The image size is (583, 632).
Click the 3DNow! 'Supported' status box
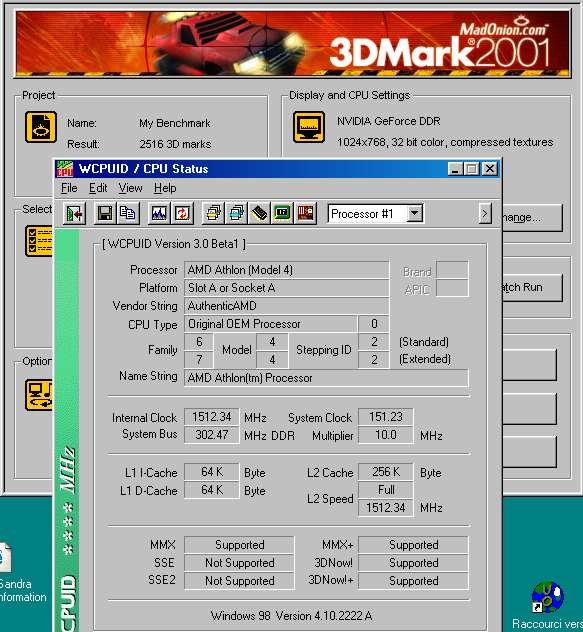pyautogui.click(x=413, y=563)
